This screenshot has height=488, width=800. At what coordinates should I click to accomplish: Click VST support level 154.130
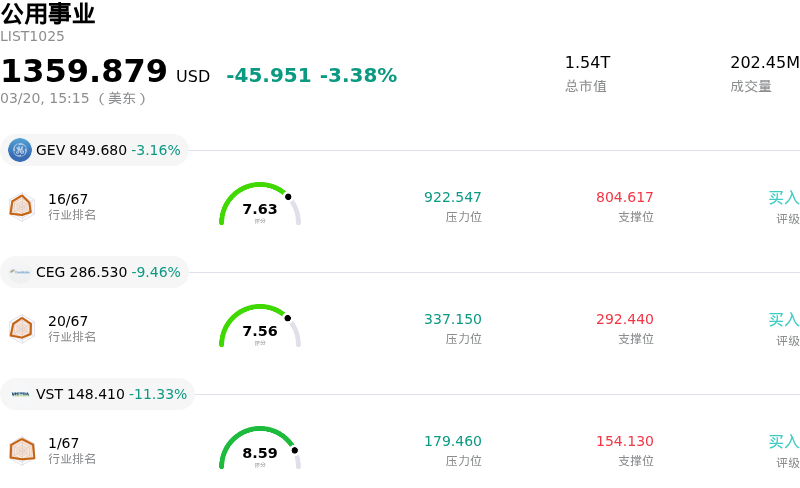coord(624,441)
